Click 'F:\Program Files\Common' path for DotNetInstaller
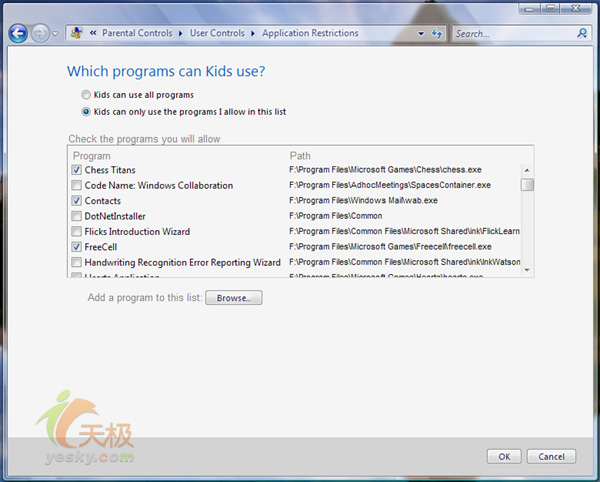The height and width of the screenshot is (482, 600). pyautogui.click(x=335, y=216)
